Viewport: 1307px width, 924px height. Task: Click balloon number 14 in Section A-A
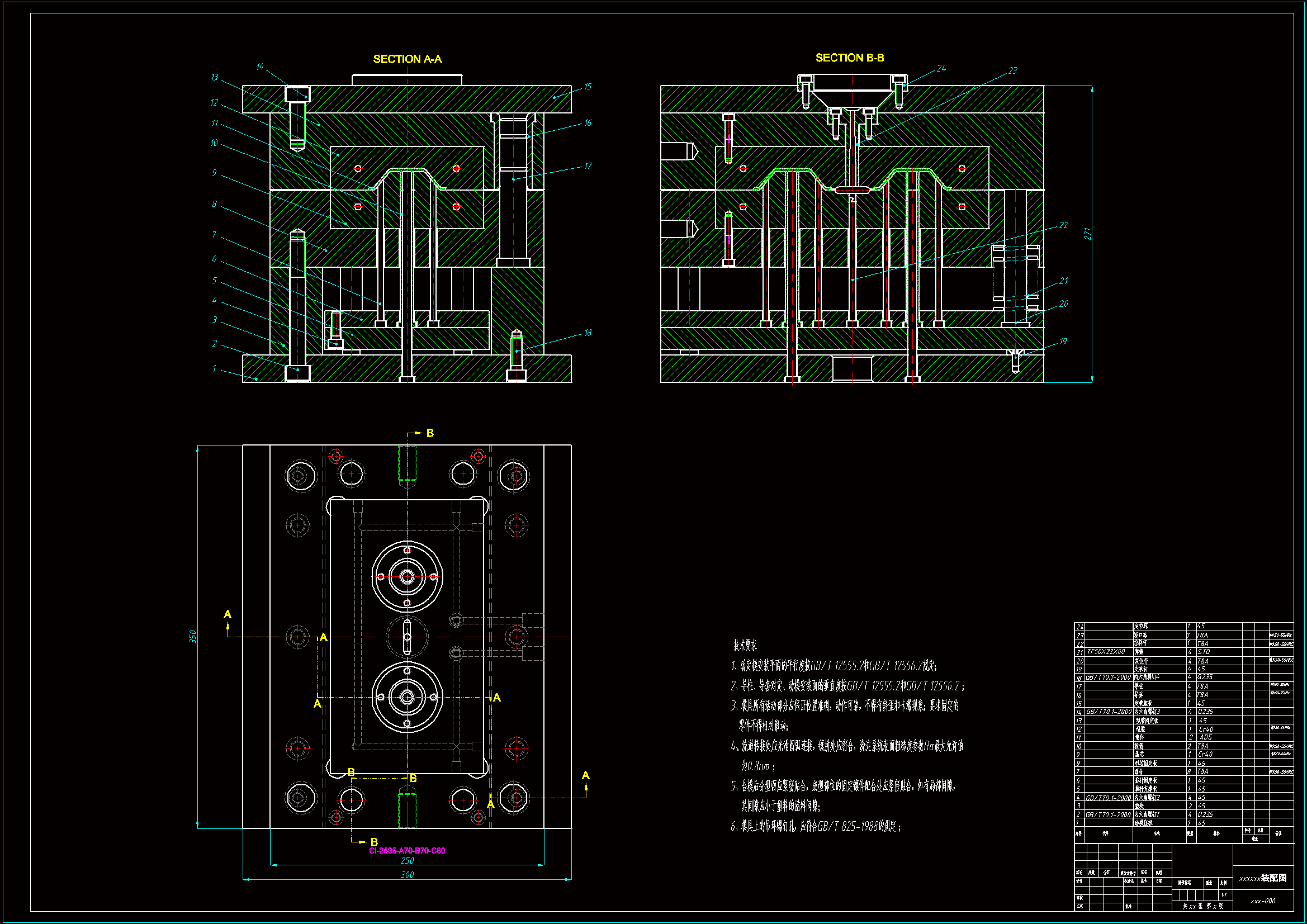tap(259, 67)
